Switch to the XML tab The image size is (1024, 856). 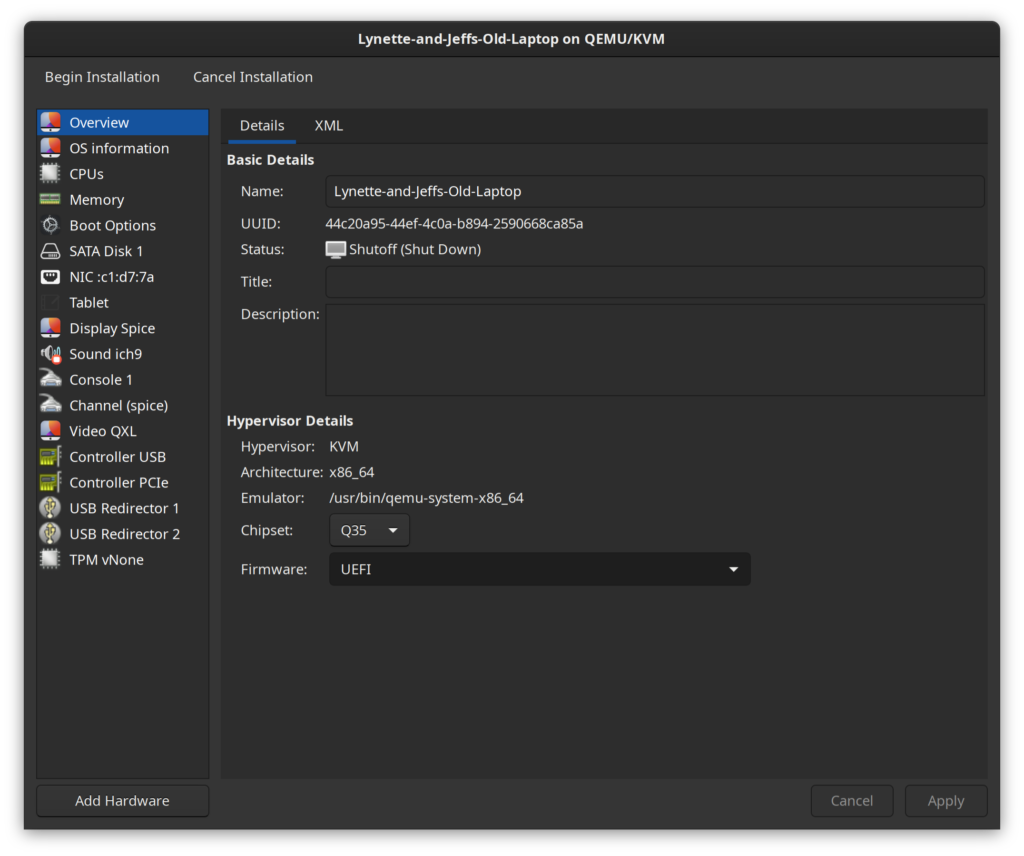click(328, 126)
